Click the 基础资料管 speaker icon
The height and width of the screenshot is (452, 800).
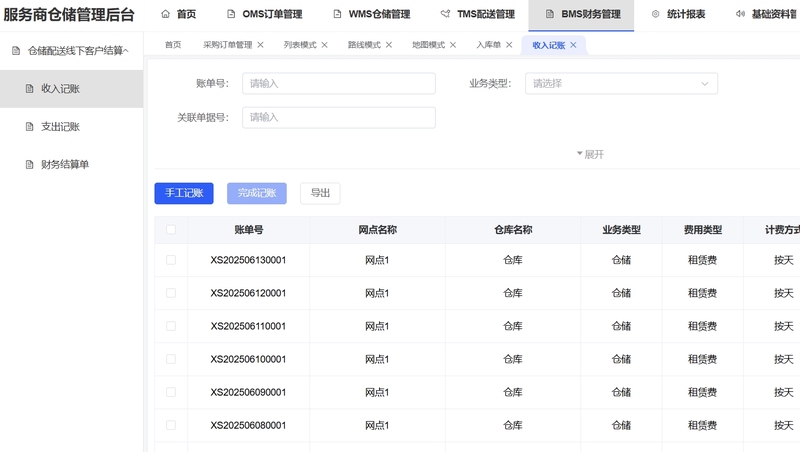tap(740, 14)
